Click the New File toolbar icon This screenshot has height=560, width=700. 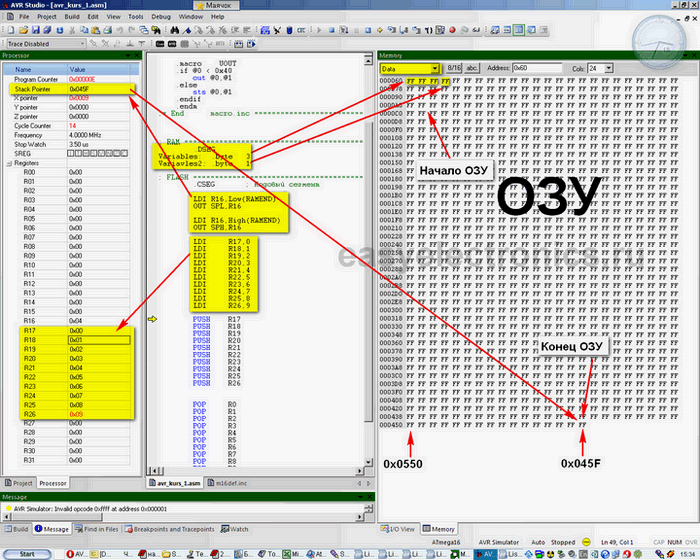pos(11,30)
